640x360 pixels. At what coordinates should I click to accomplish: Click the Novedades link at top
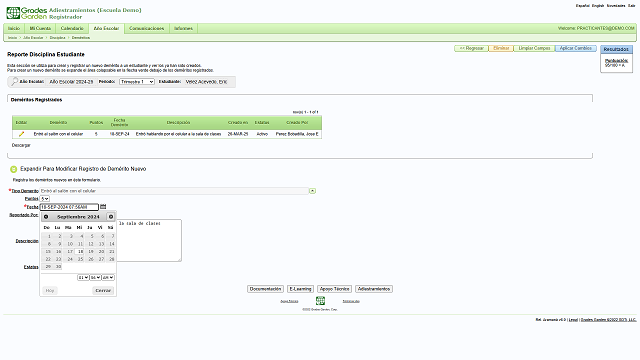coord(616,6)
